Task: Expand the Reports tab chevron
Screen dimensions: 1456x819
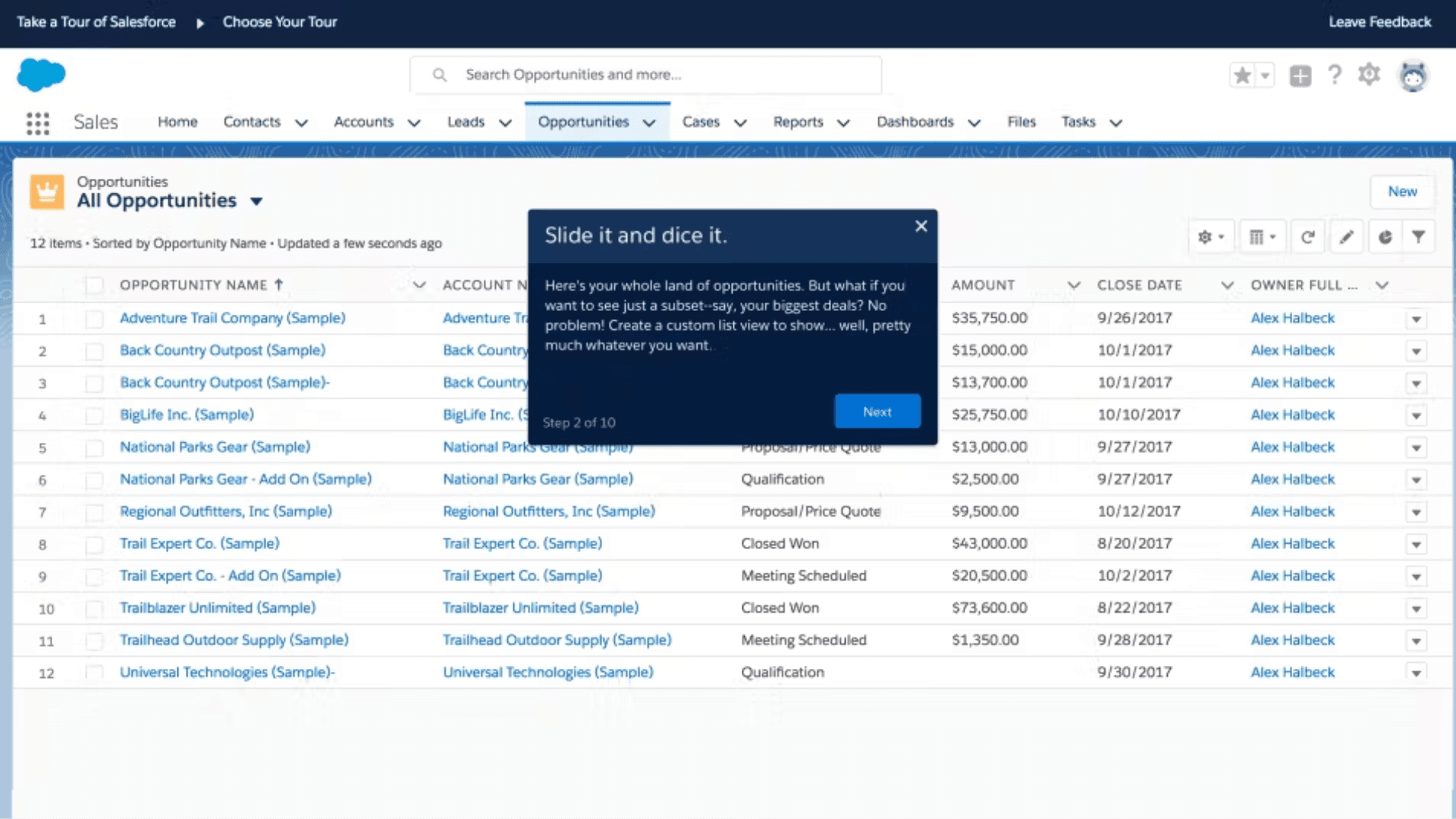Action: (843, 123)
